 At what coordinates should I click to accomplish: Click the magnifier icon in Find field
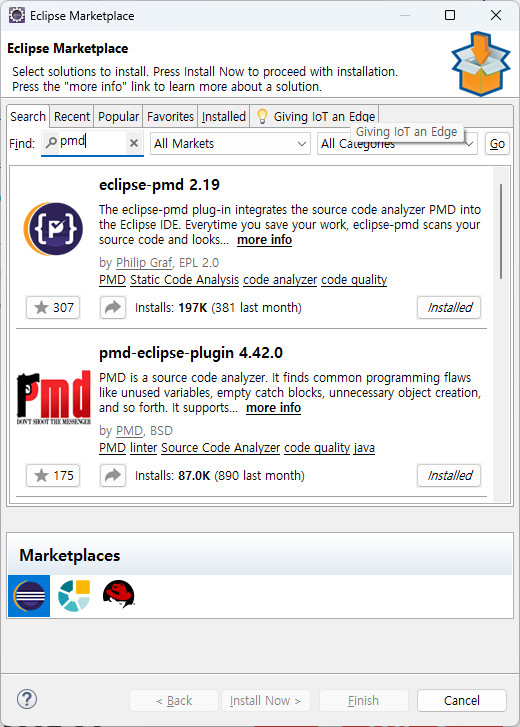pyautogui.click(x=51, y=142)
